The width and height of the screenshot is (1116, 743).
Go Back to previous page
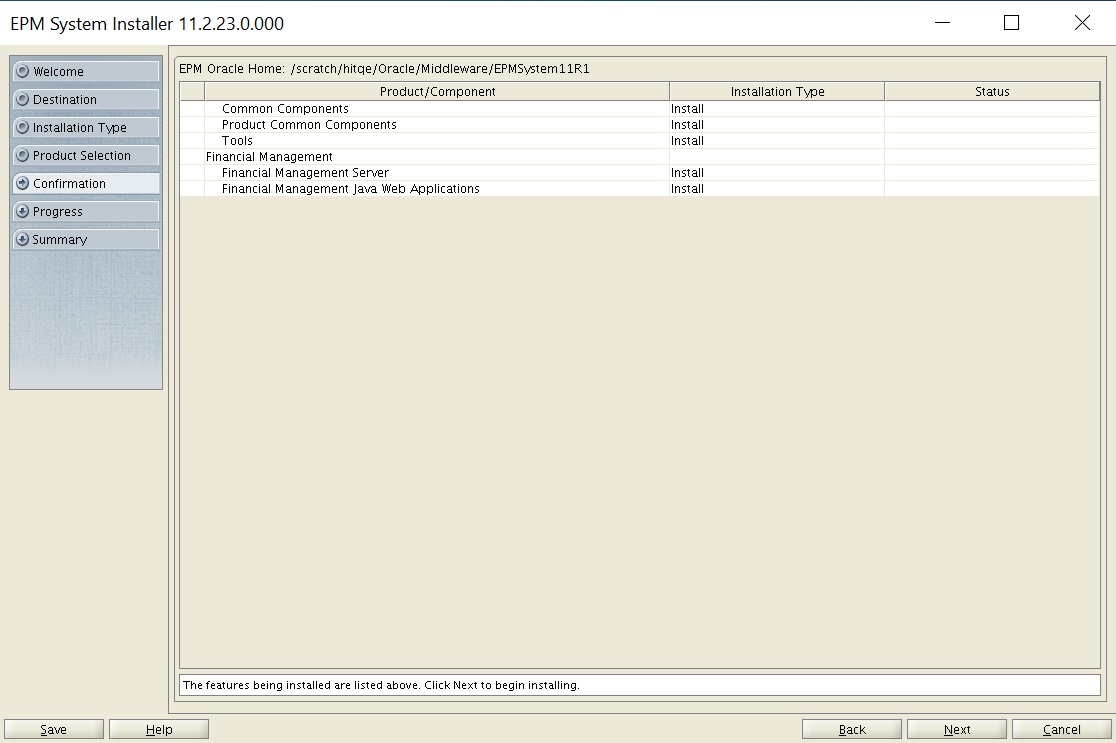tap(852, 729)
